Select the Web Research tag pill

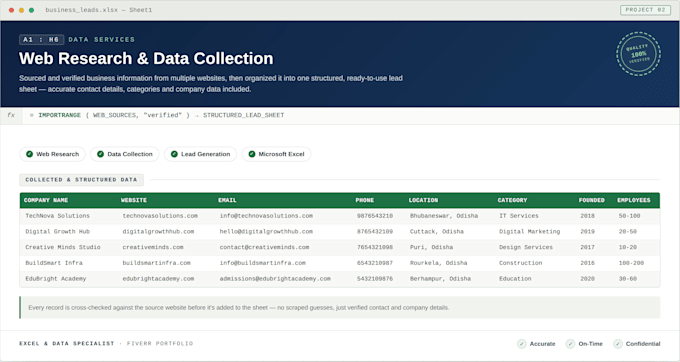click(x=52, y=154)
